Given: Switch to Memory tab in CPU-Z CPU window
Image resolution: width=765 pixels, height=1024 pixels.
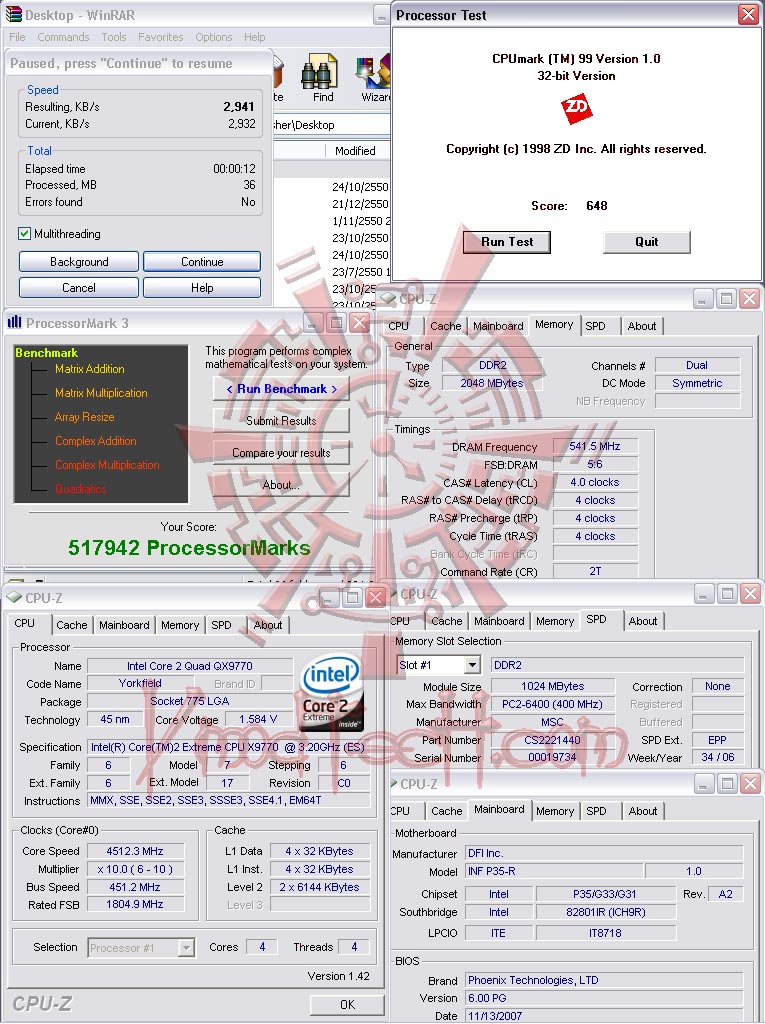Looking at the screenshot, I should pos(180,625).
